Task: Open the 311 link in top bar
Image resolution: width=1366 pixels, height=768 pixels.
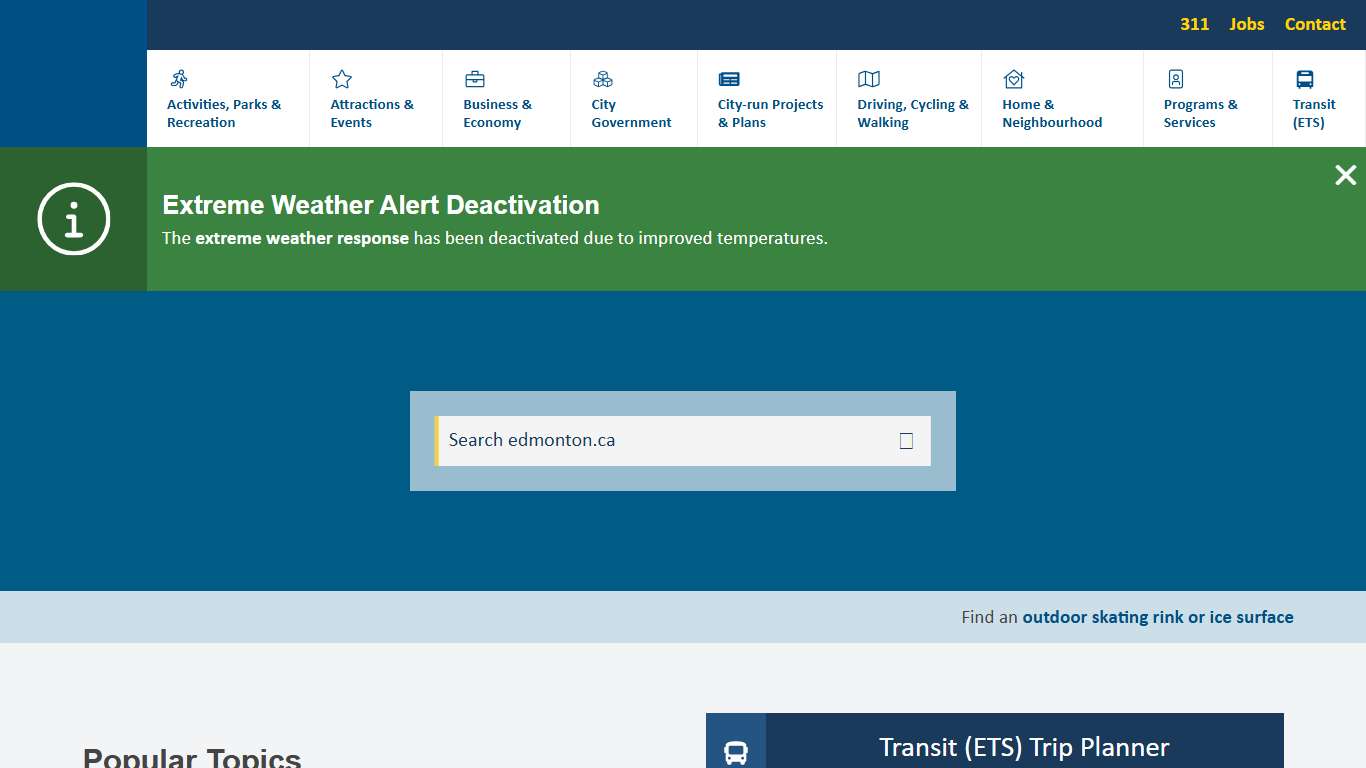Action: pyautogui.click(x=1194, y=24)
